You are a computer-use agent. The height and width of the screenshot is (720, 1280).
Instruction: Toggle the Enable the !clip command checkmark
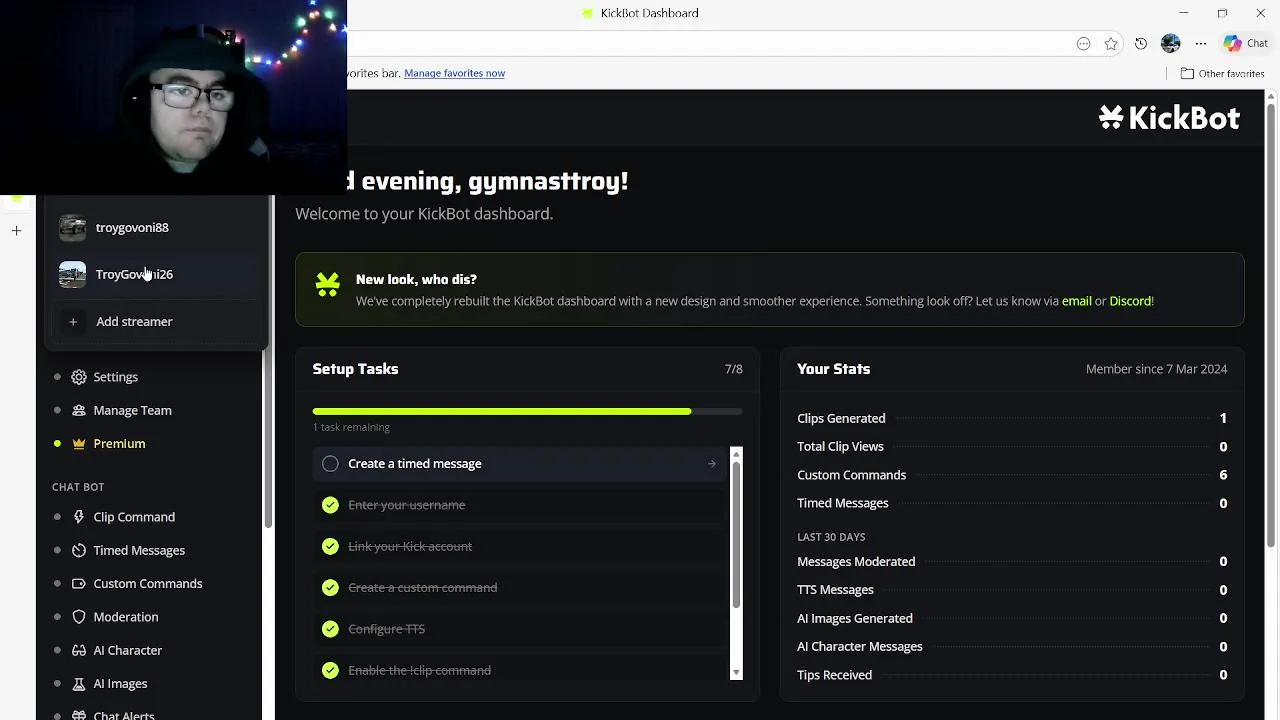point(330,670)
